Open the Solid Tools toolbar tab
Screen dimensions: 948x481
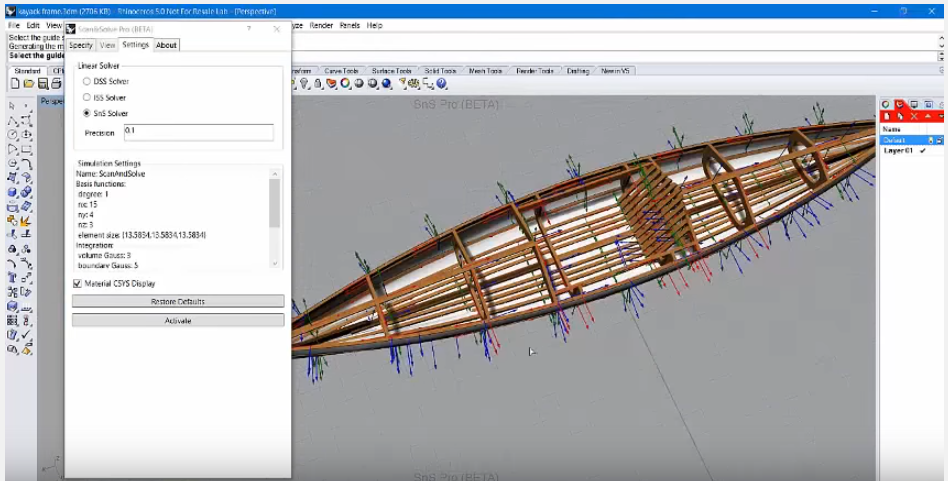coord(440,71)
